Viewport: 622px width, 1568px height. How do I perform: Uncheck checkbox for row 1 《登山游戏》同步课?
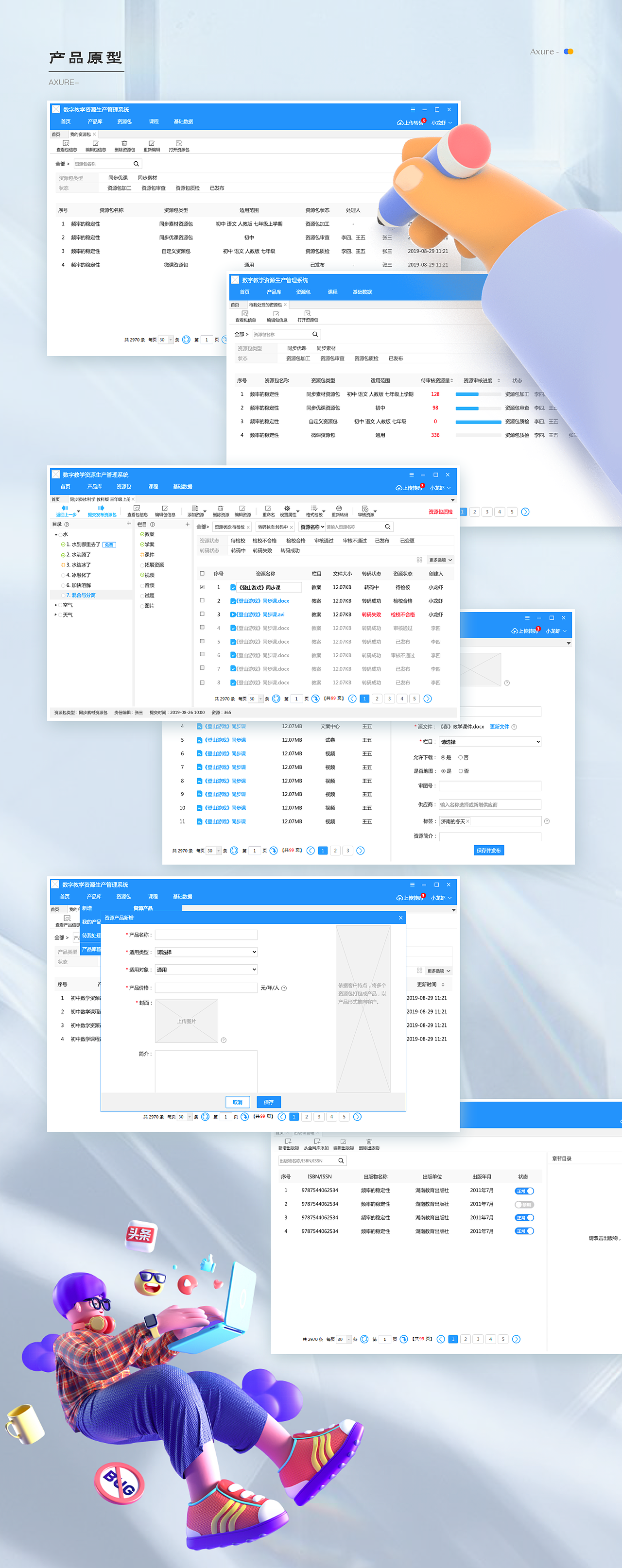[202, 587]
